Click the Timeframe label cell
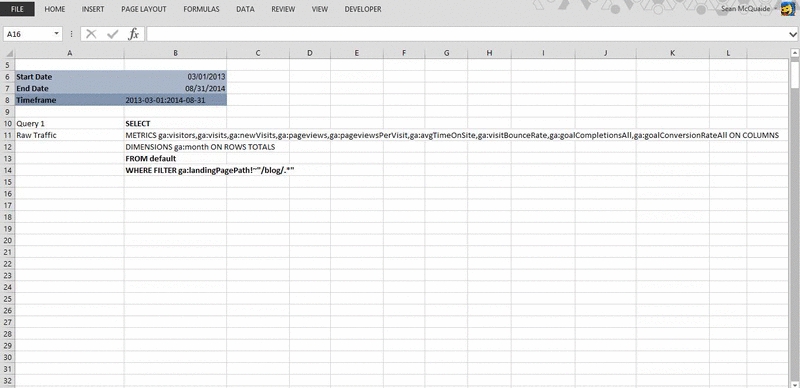Screen dimensions: 800x388 (x=69, y=100)
